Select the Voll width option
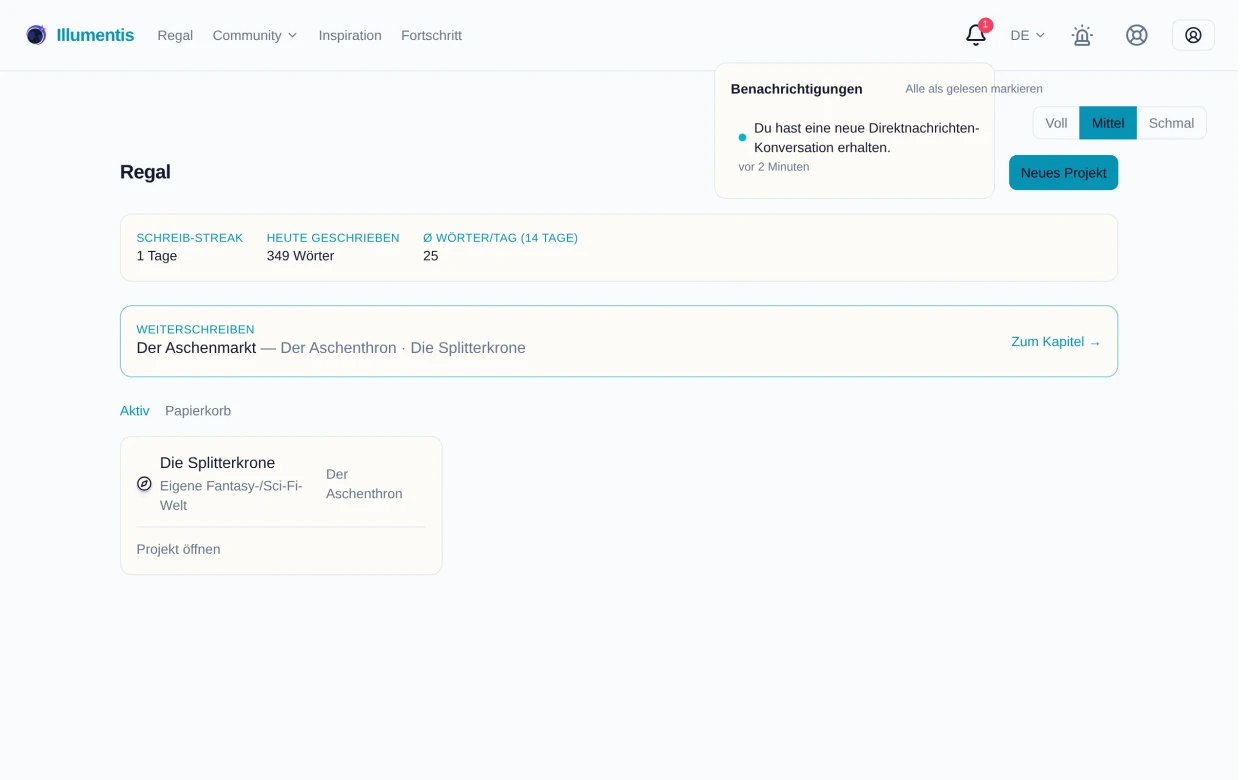The height and width of the screenshot is (780, 1248). 1056,123
